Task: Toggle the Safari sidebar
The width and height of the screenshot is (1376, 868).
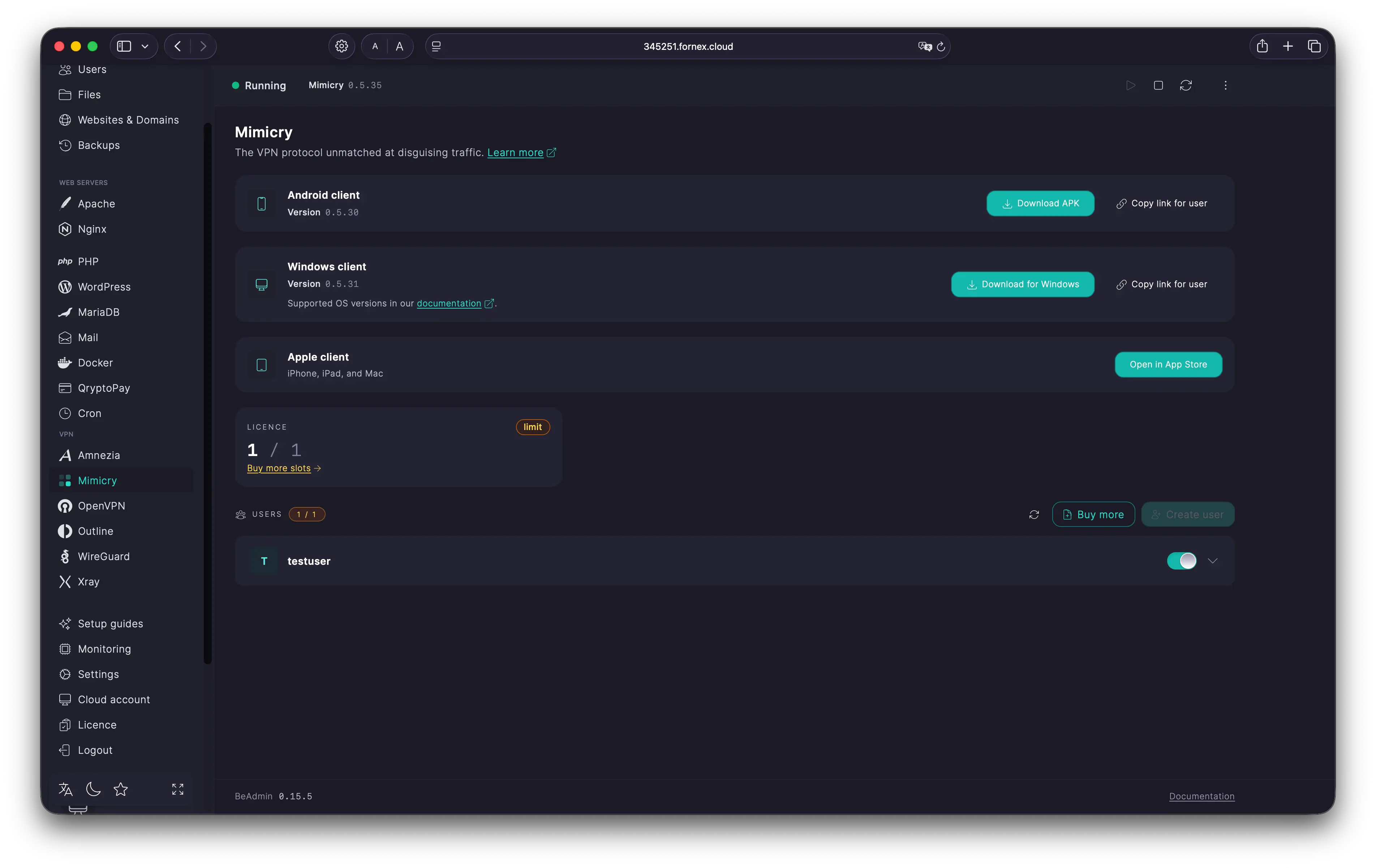Action: coord(124,46)
